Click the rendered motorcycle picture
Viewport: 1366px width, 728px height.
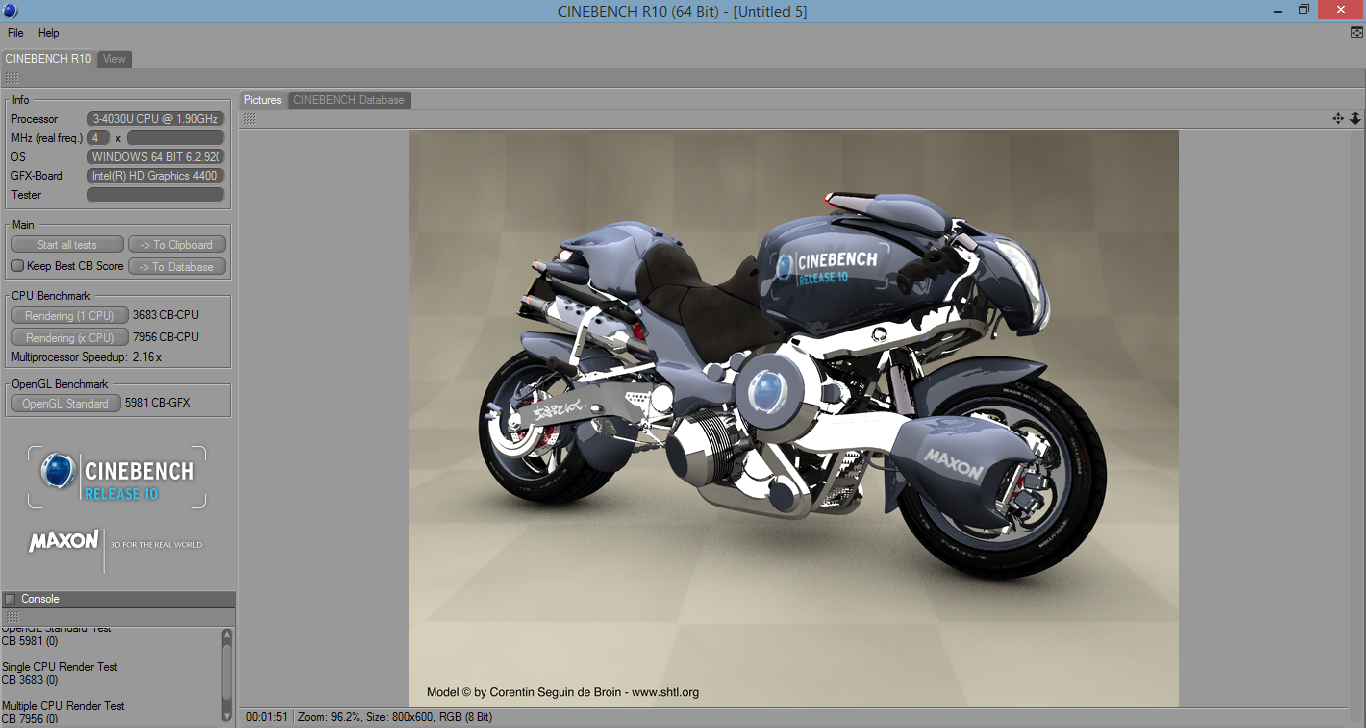click(x=793, y=418)
